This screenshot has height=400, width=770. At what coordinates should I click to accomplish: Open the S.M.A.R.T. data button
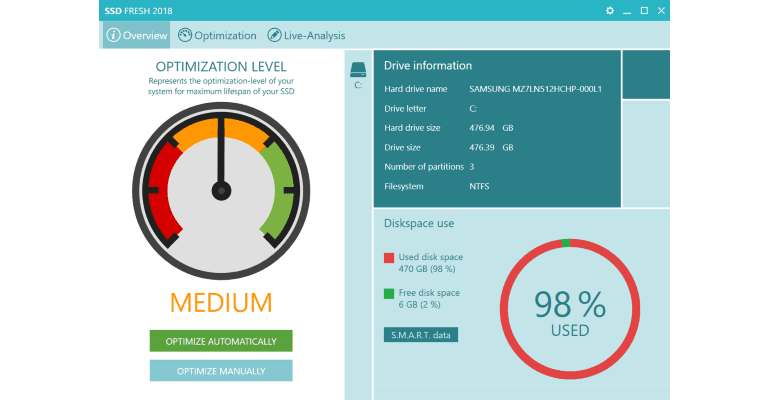[x=420, y=334]
